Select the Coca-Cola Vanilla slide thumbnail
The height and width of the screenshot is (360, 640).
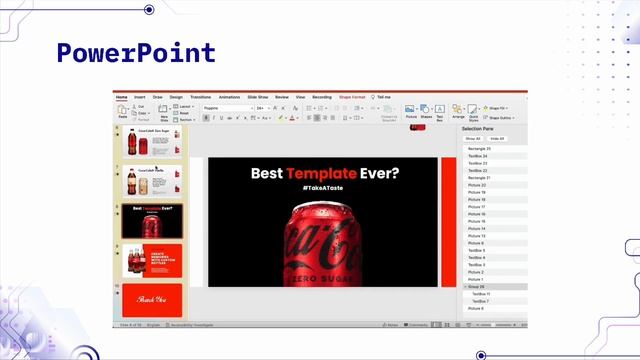point(152,181)
